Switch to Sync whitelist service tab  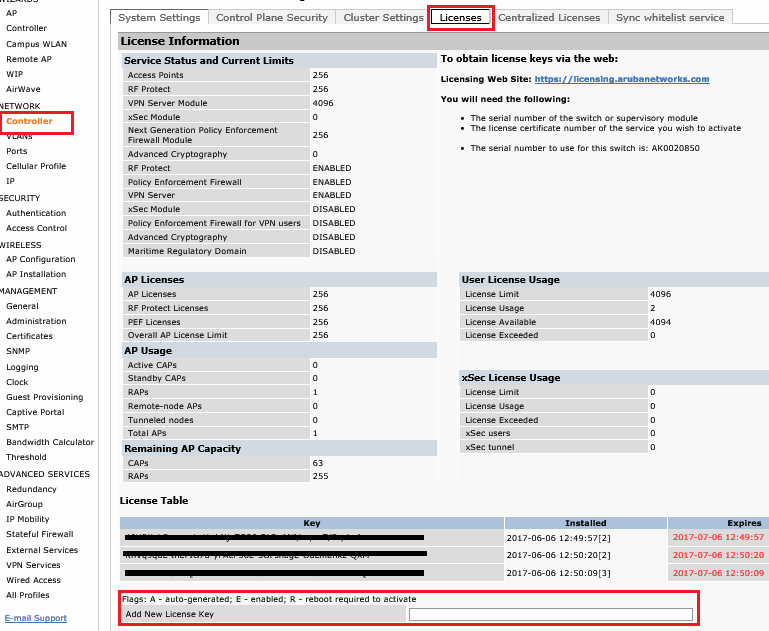tap(670, 18)
